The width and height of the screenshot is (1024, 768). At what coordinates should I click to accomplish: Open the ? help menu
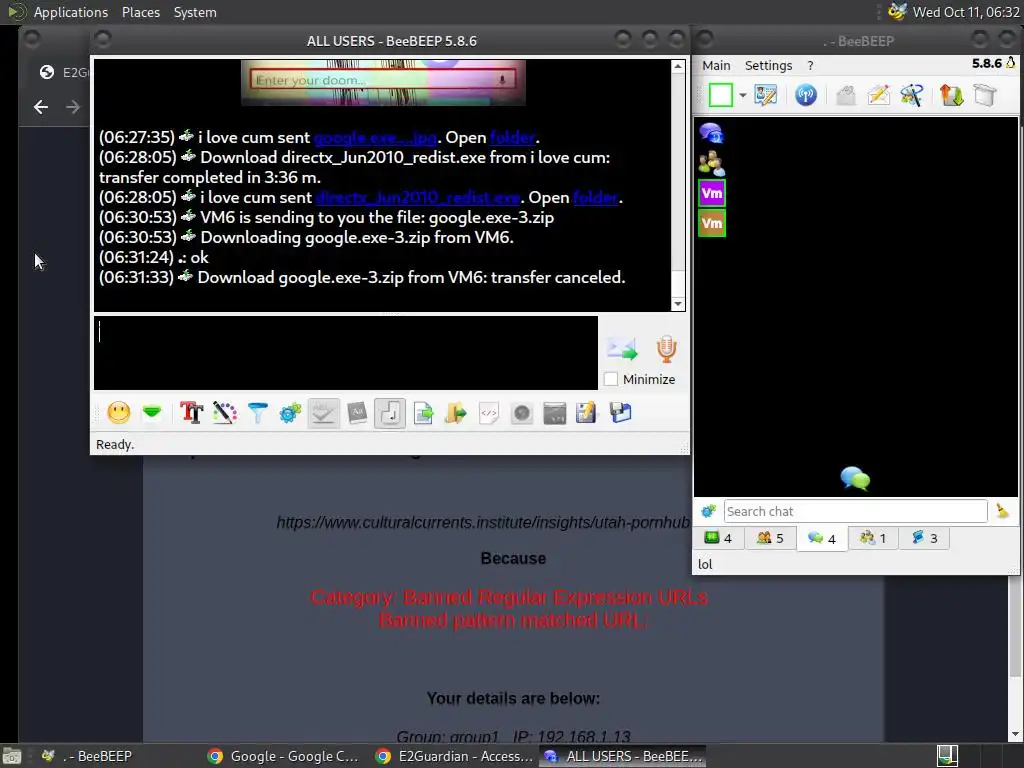click(810, 65)
